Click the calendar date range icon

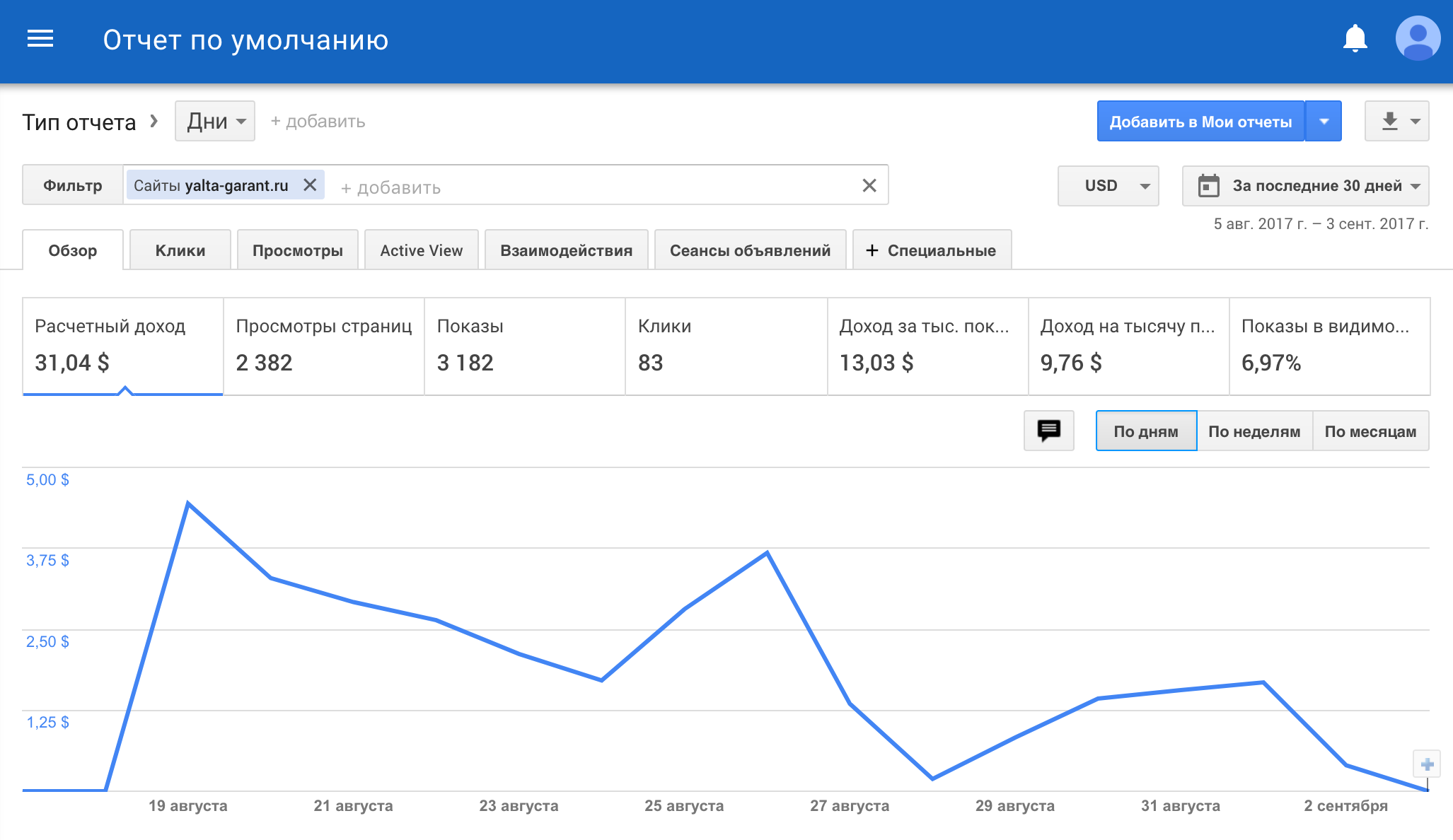pyautogui.click(x=1208, y=185)
